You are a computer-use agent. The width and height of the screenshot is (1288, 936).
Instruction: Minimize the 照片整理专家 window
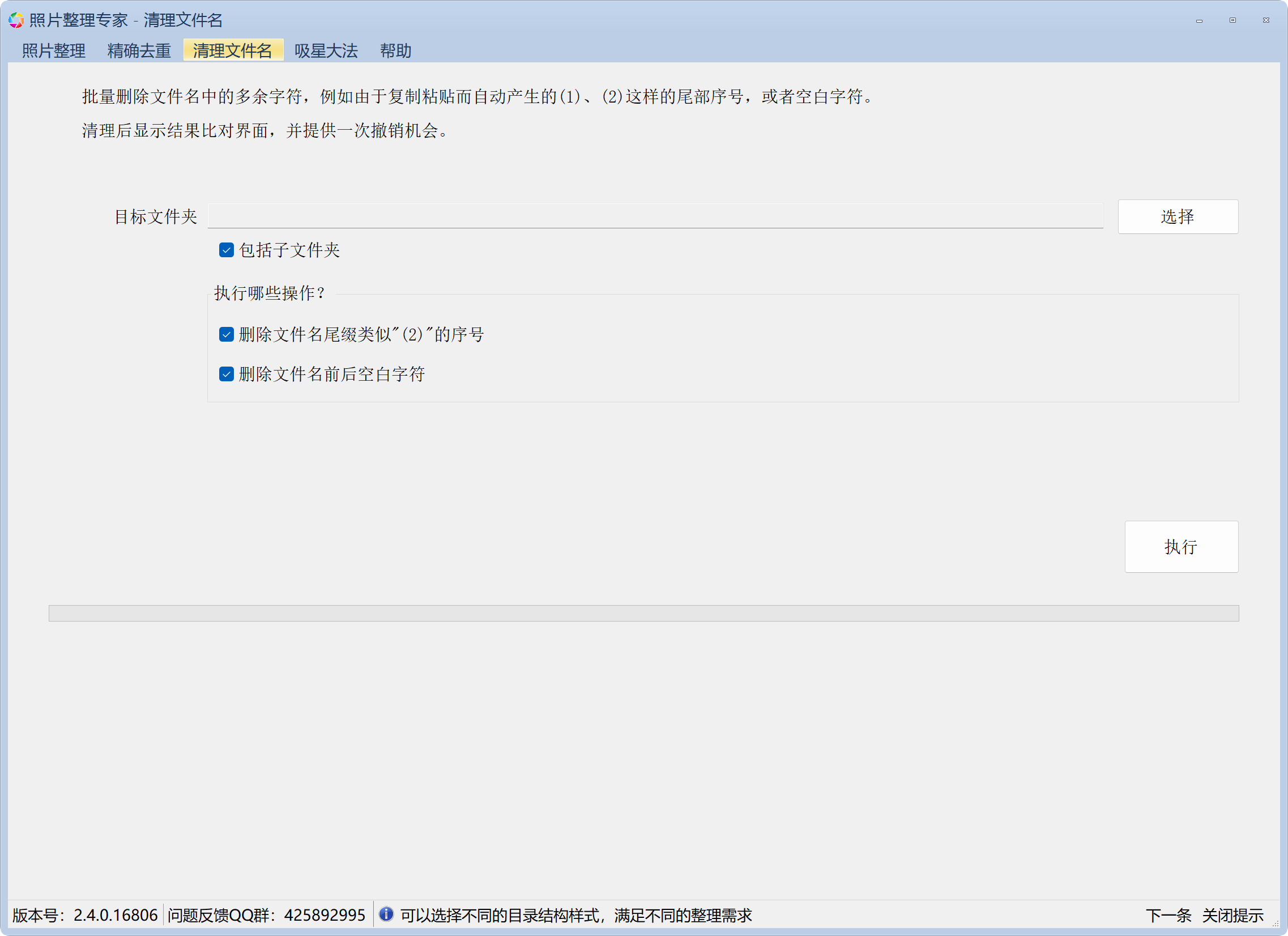click(1200, 20)
